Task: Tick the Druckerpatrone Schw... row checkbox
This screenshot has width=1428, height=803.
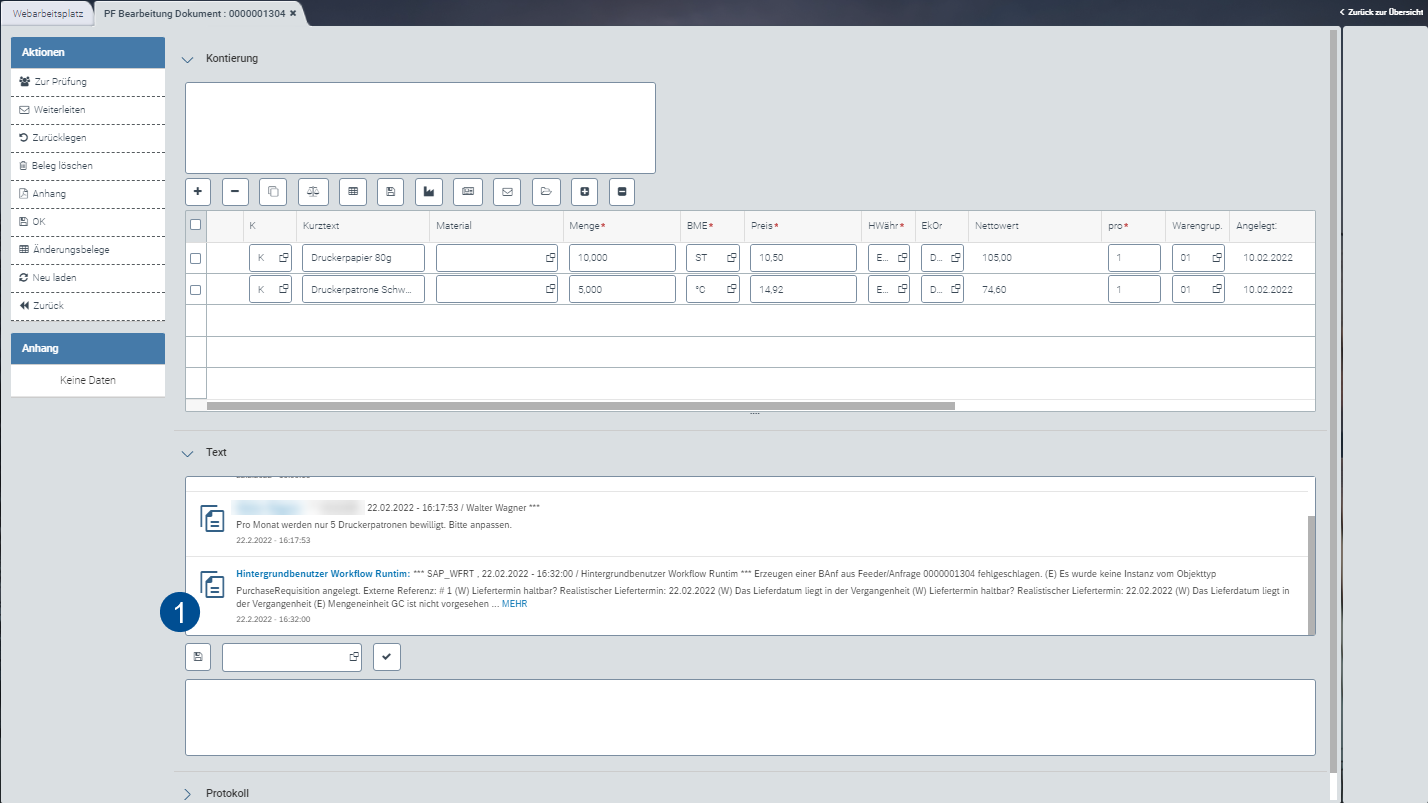Action: pos(196,288)
